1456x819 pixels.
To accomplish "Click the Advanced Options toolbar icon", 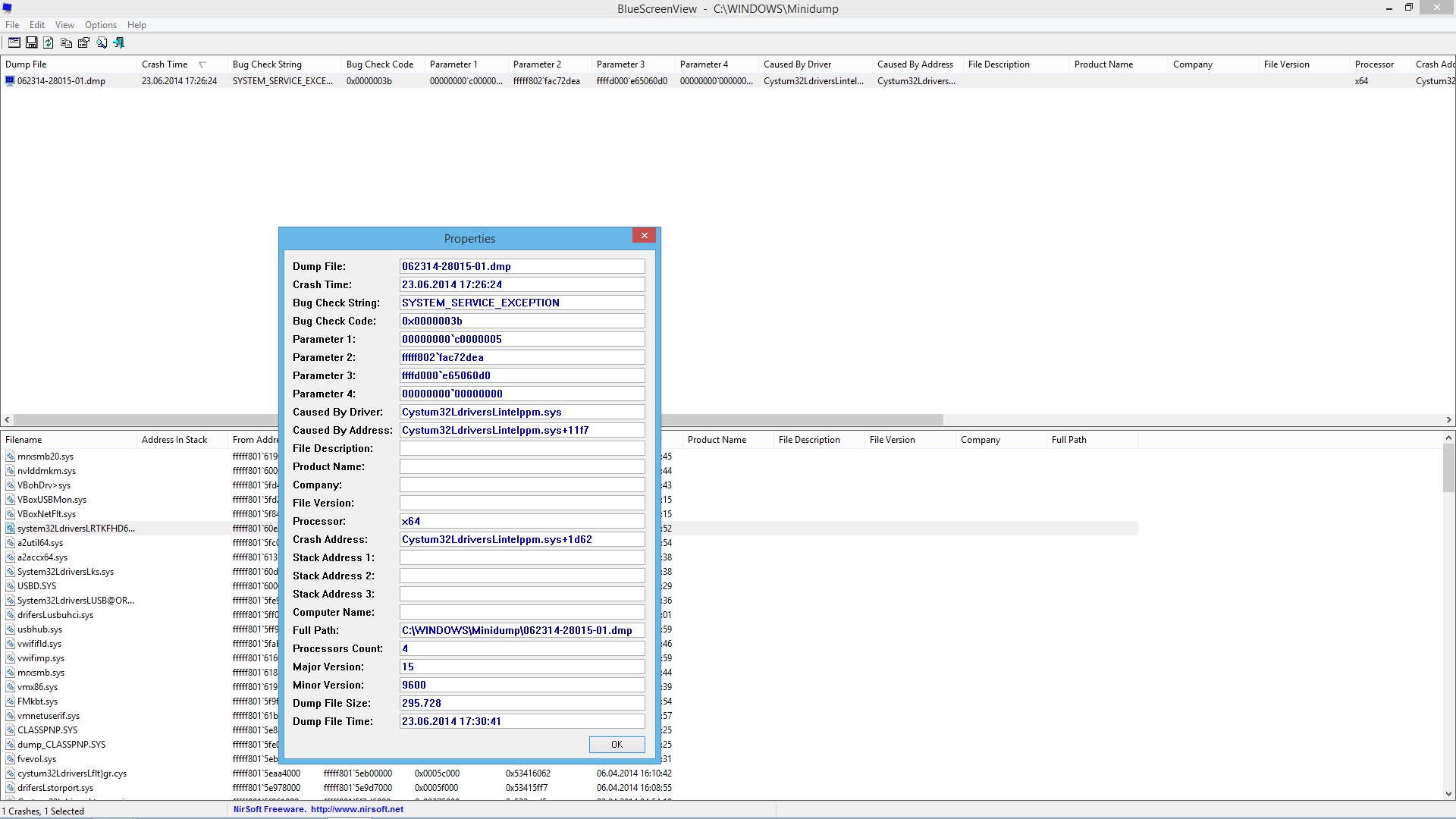I will [14, 43].
